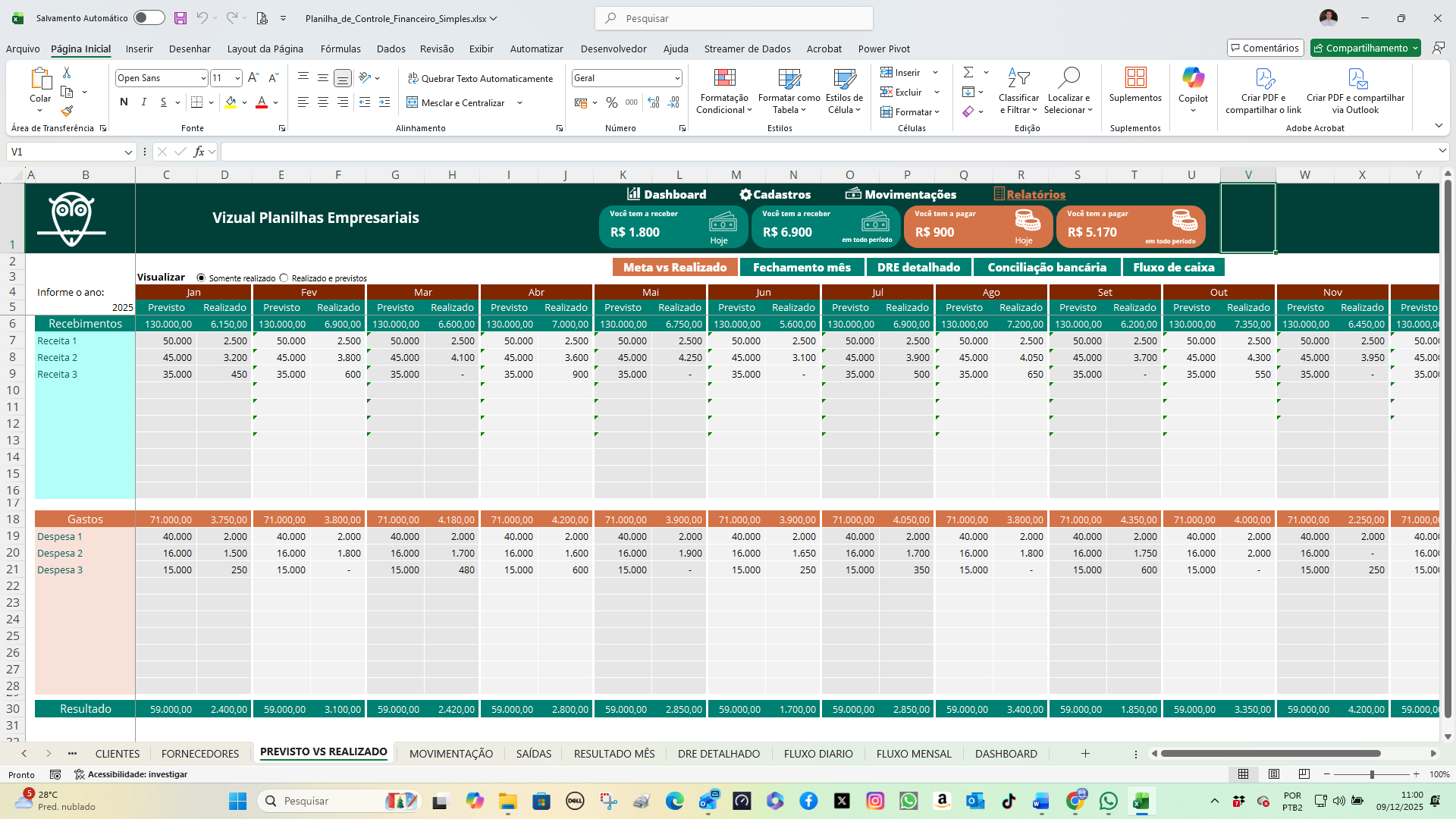Click the insert function fx icon
Image resolution: width=1456 pixels, height=819 pixels.
pos(199,152)
